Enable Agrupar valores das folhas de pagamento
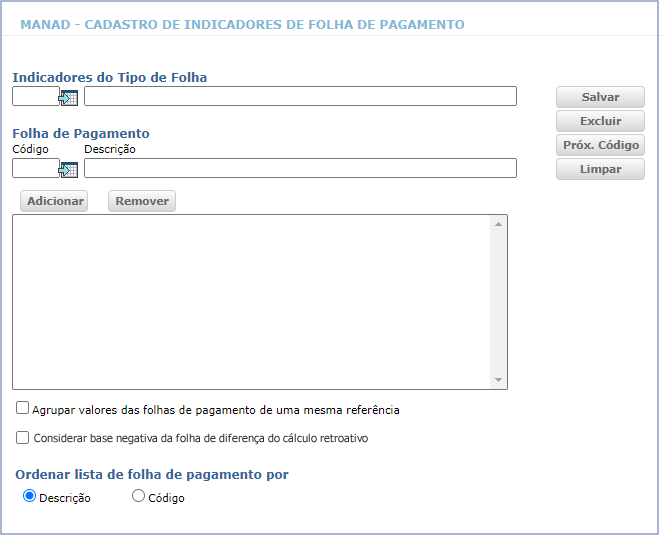Viewport: 663px width, 535px height. point(23,409)
